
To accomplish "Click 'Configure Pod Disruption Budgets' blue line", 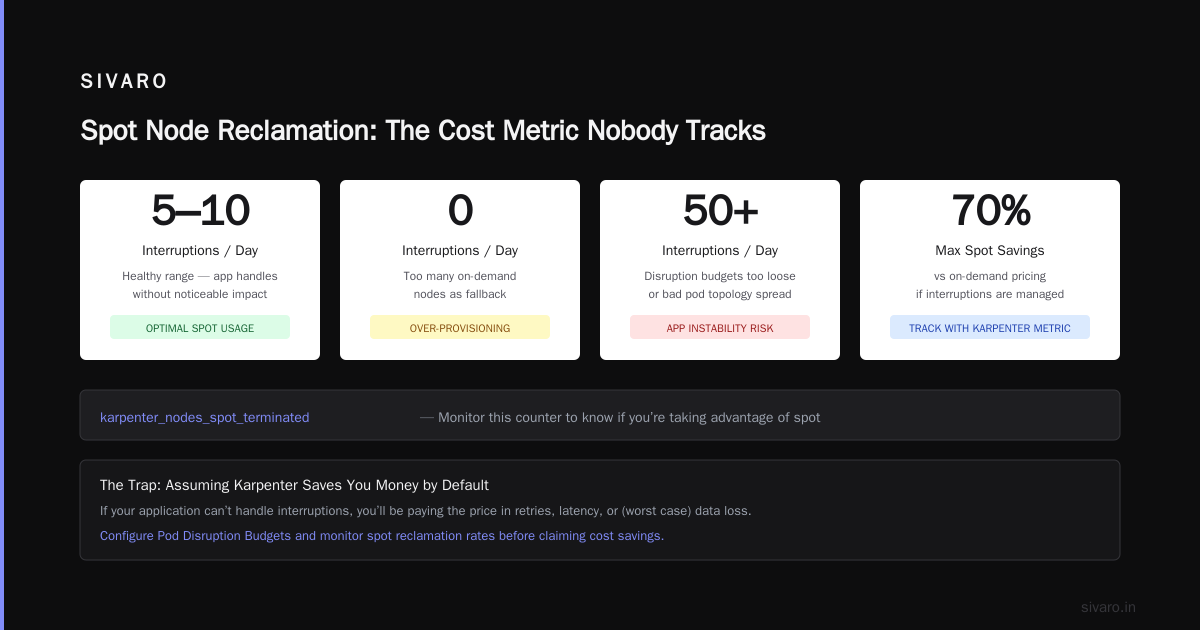I will [382, 536].
